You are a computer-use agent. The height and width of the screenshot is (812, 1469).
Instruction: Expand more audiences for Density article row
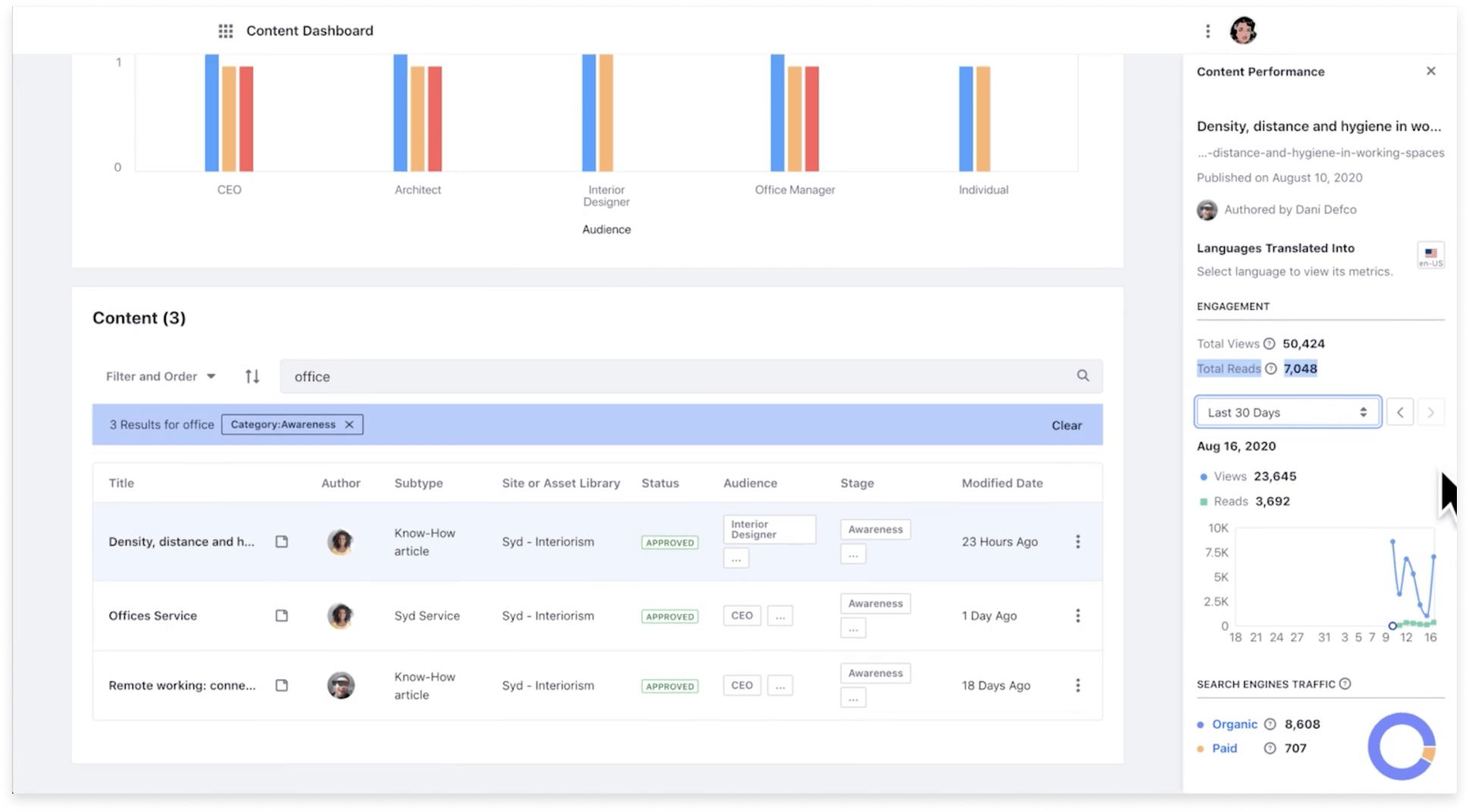(736, 558)
